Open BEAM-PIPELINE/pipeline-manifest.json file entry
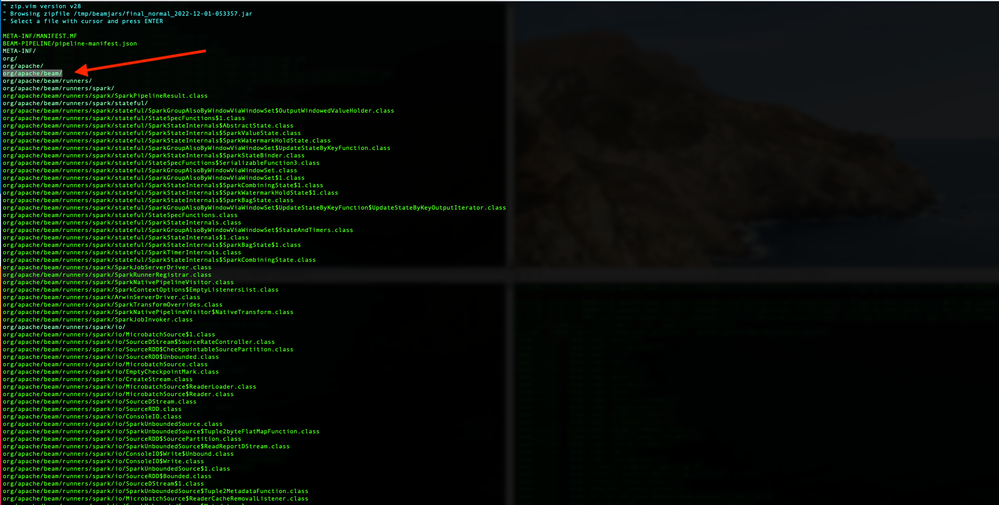 click(70, 43)
